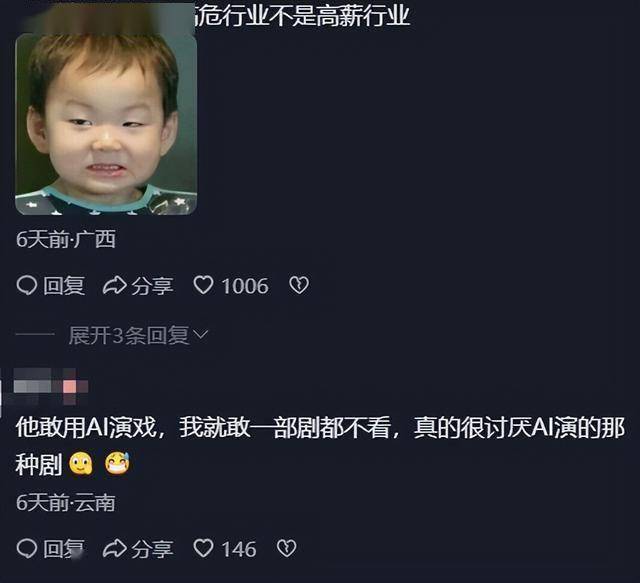Click the 146 like count number
This screenshot has height=583, width=640.
(x=239, y=549)
